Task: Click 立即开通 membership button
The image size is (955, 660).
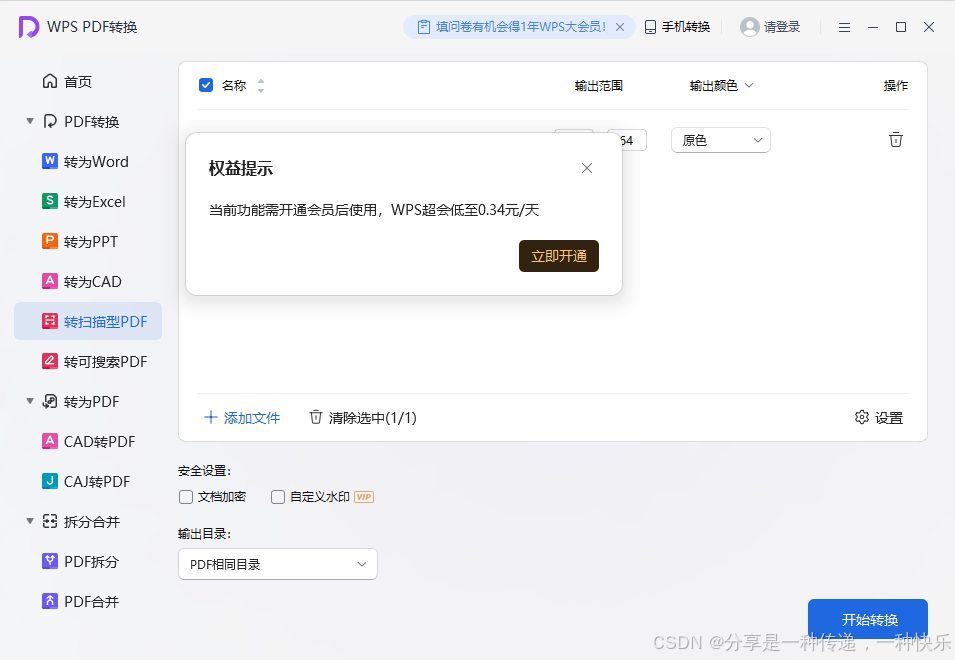Action: pos(559,256)
